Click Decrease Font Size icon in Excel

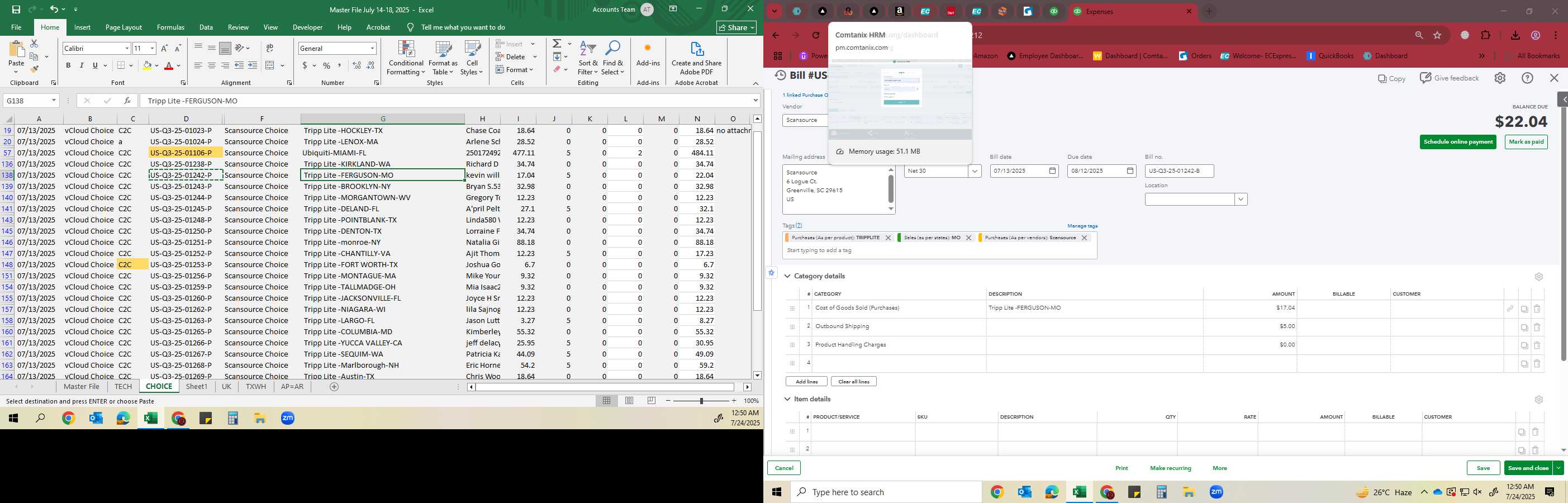tap(178, 48)
